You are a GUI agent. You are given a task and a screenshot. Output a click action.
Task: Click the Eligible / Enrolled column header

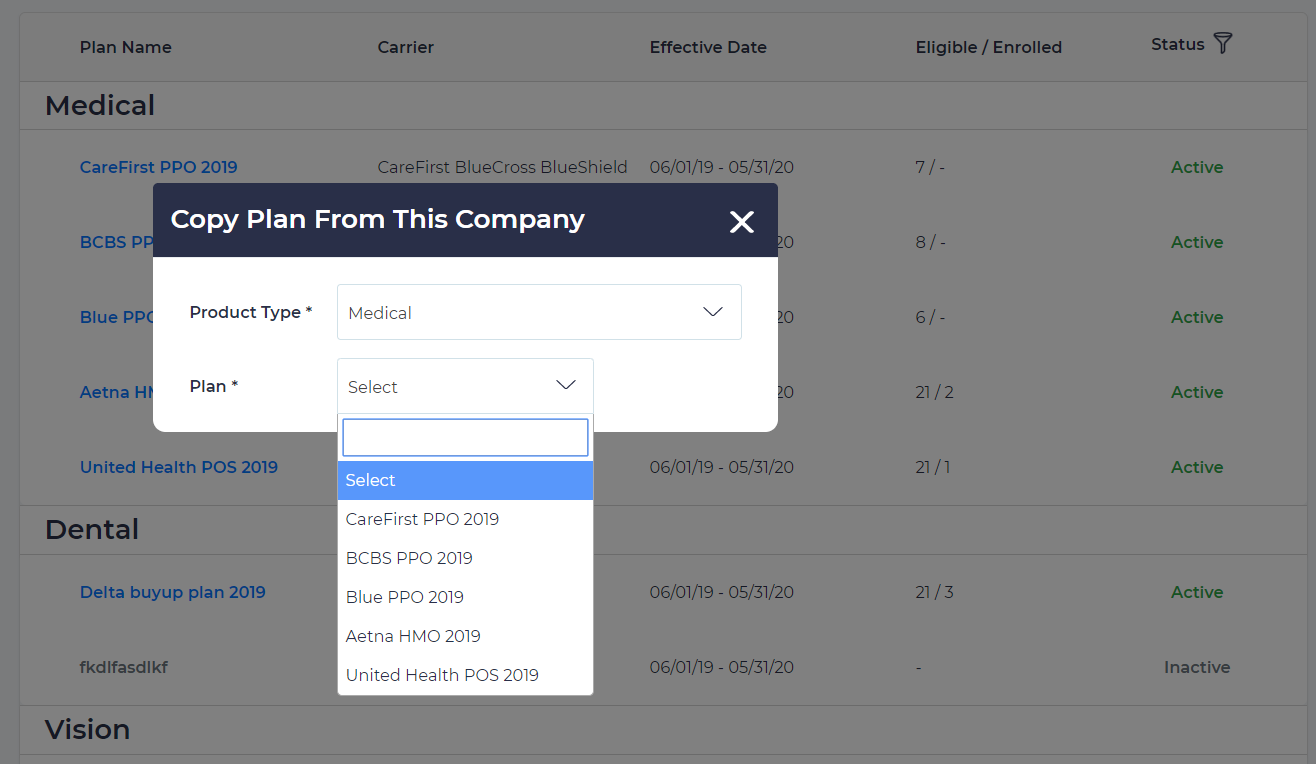point(988,47)
